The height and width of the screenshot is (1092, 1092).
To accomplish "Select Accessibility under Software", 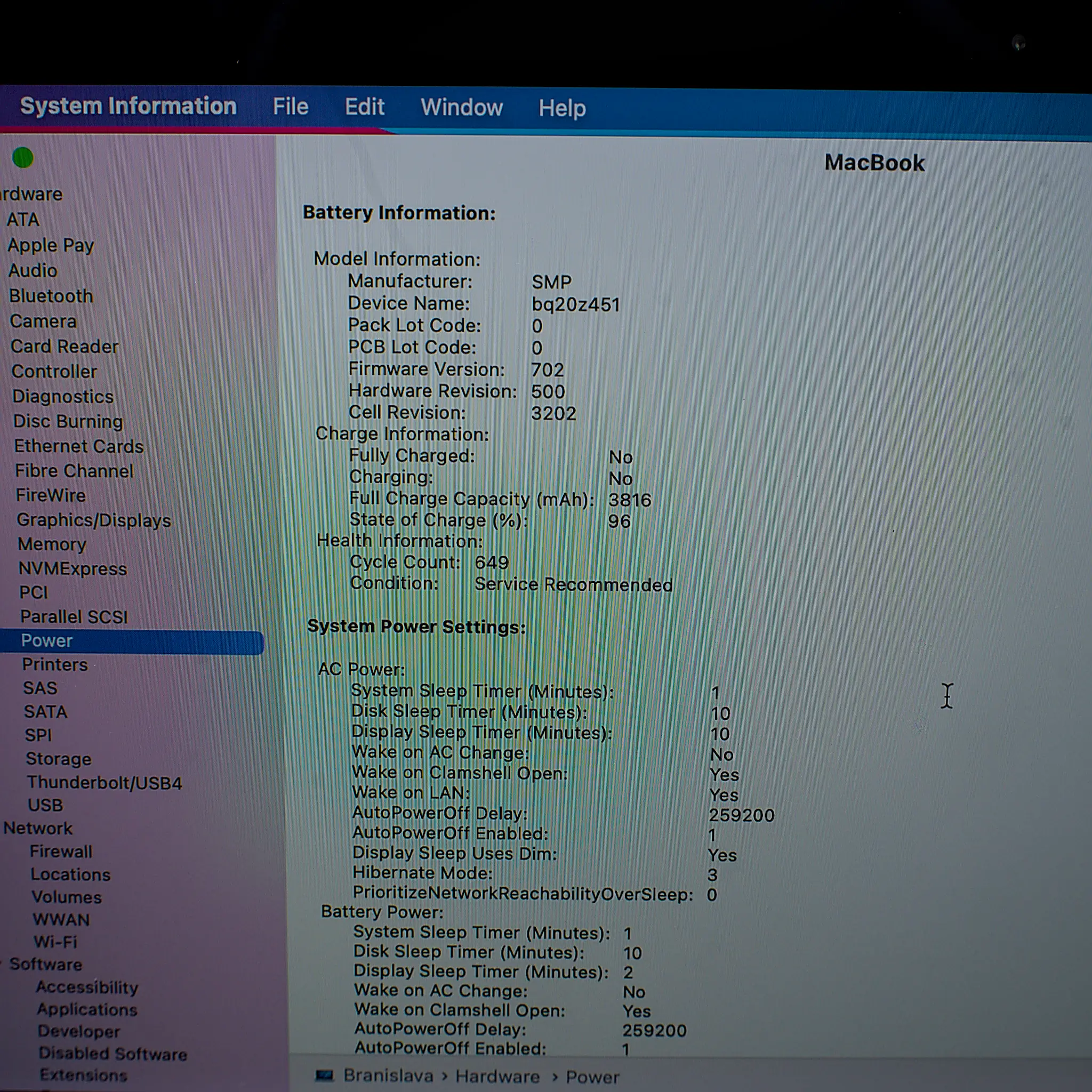I will (87, 987).
